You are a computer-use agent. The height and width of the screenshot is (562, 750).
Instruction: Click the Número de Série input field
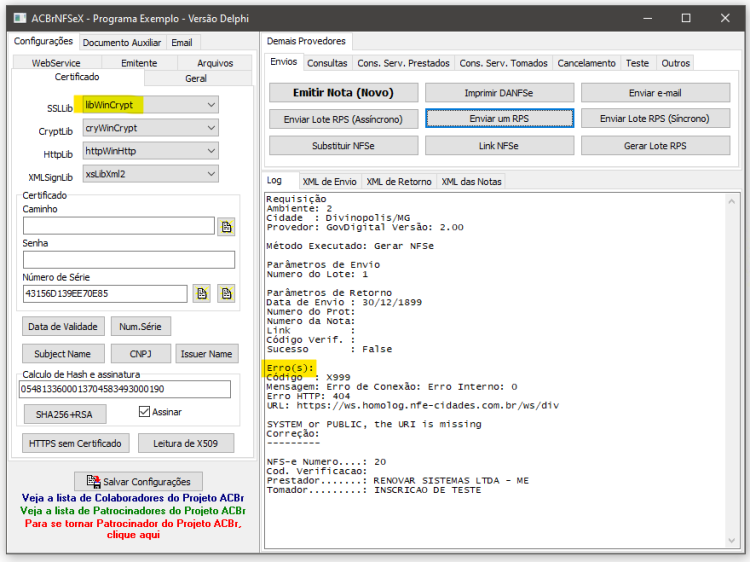(x=105, y=294)
